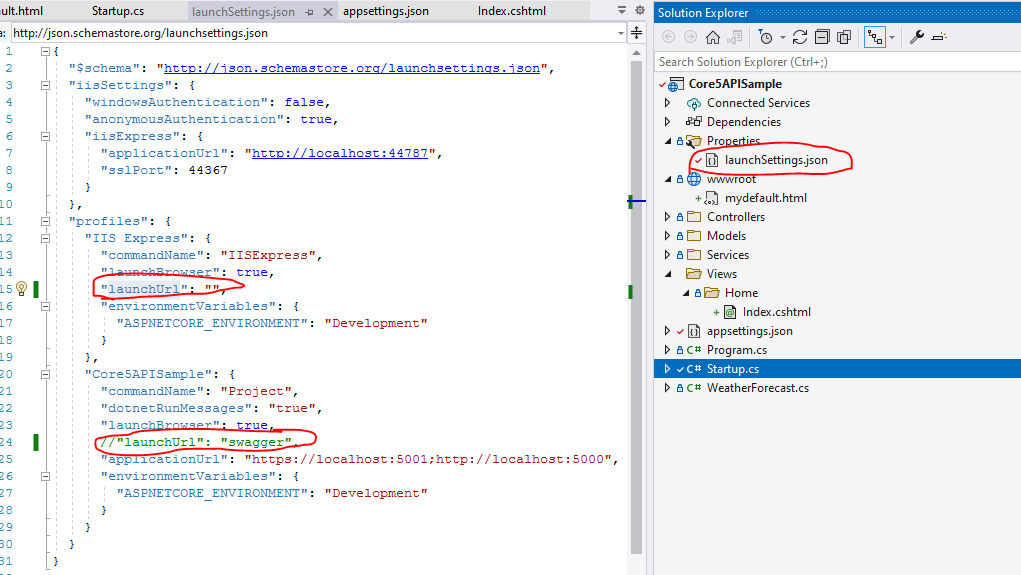The width and height of the screenshot is (1021, 575).
Task: Go Back in Solution Explorer toolbar
Action: tap(668, 37)
